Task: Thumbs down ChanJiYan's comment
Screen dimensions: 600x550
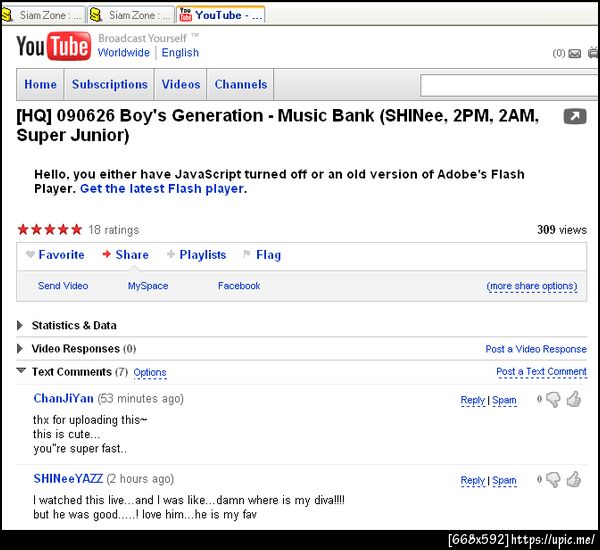Action: click(553, 400)
